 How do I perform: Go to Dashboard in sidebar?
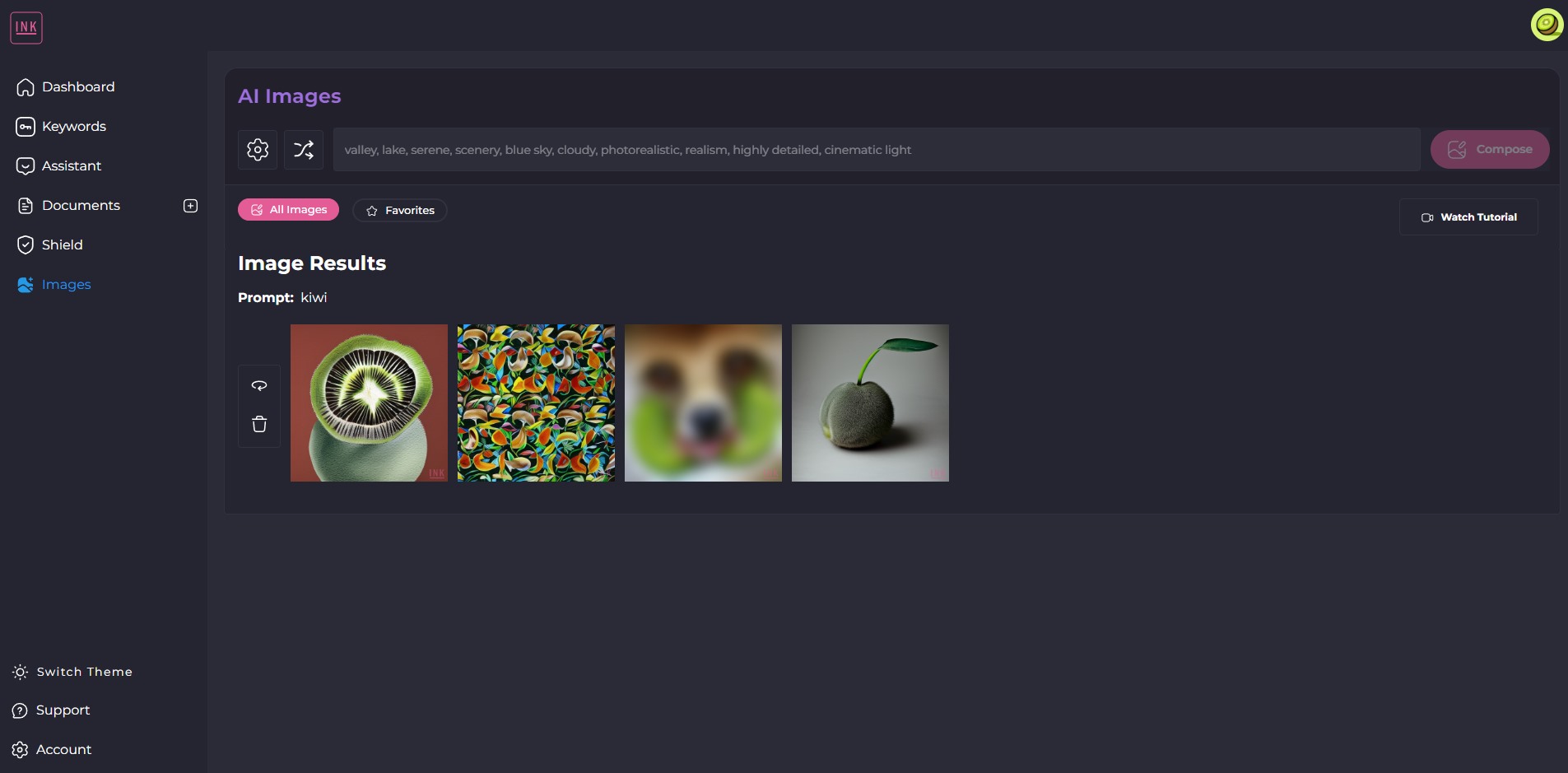click(x=66, y=86)
